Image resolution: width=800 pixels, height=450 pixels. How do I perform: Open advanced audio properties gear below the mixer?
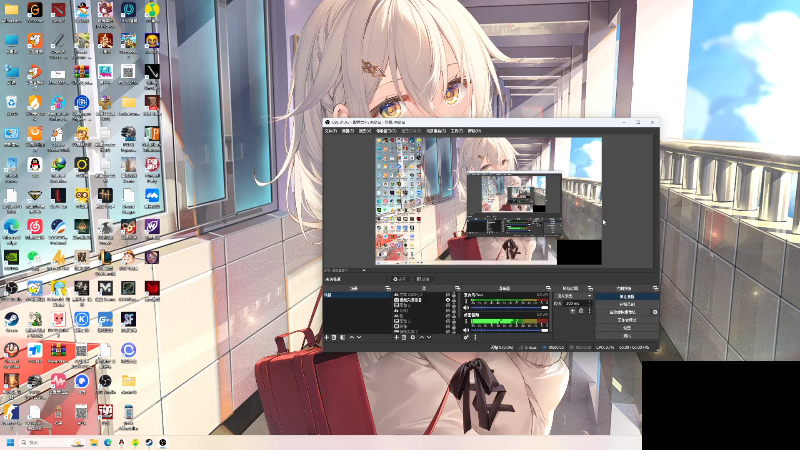466,337
